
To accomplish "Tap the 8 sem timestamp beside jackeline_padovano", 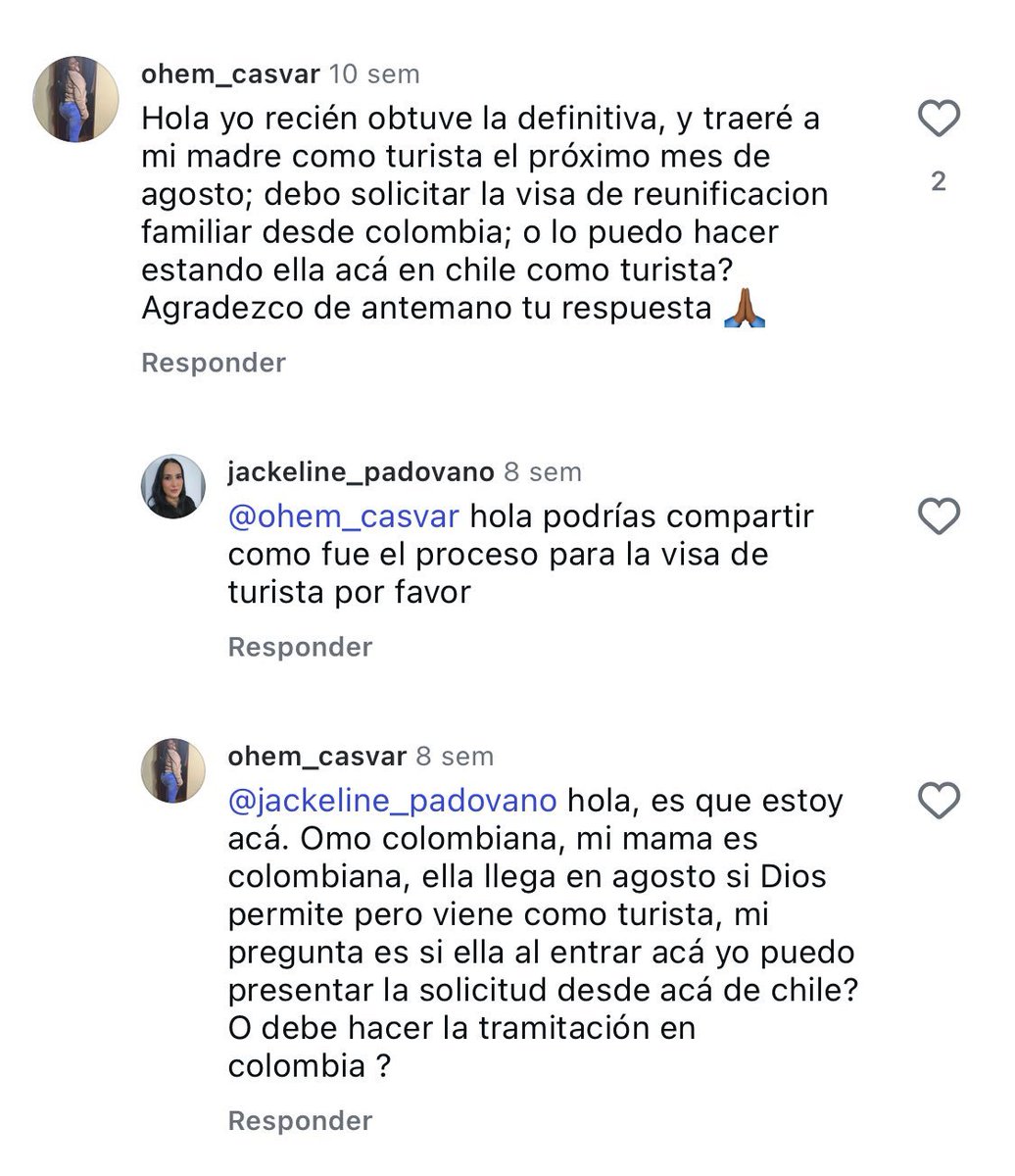I will [x=543, y=471].
